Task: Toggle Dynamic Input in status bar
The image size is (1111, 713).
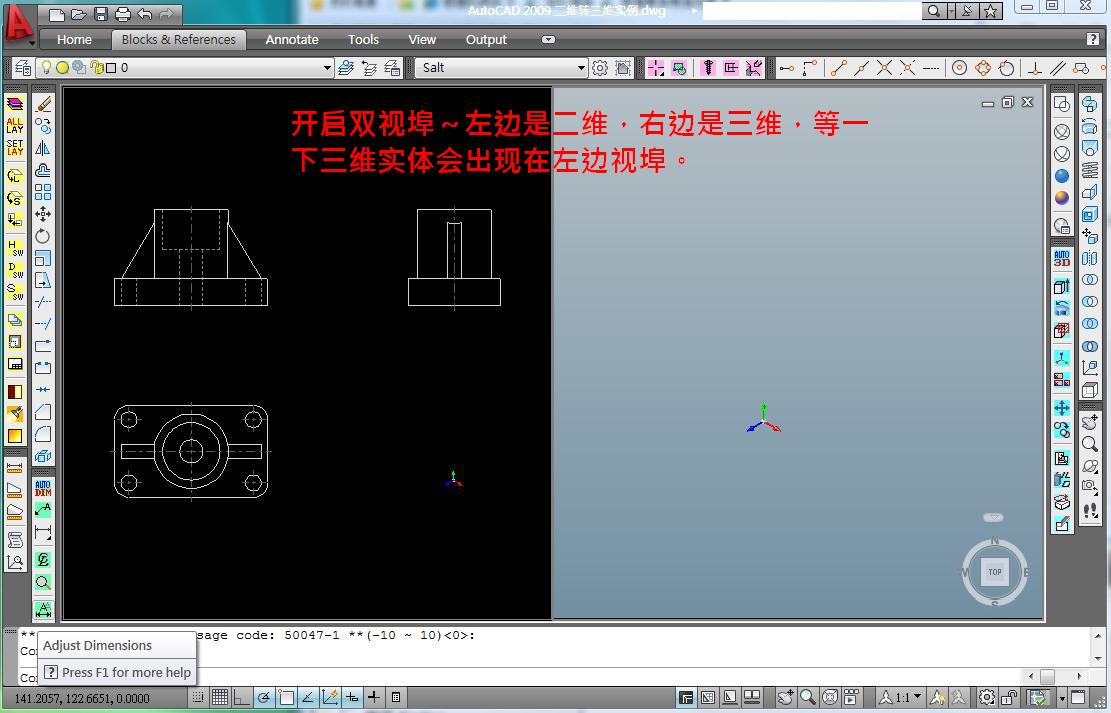Action: point(352,697)
